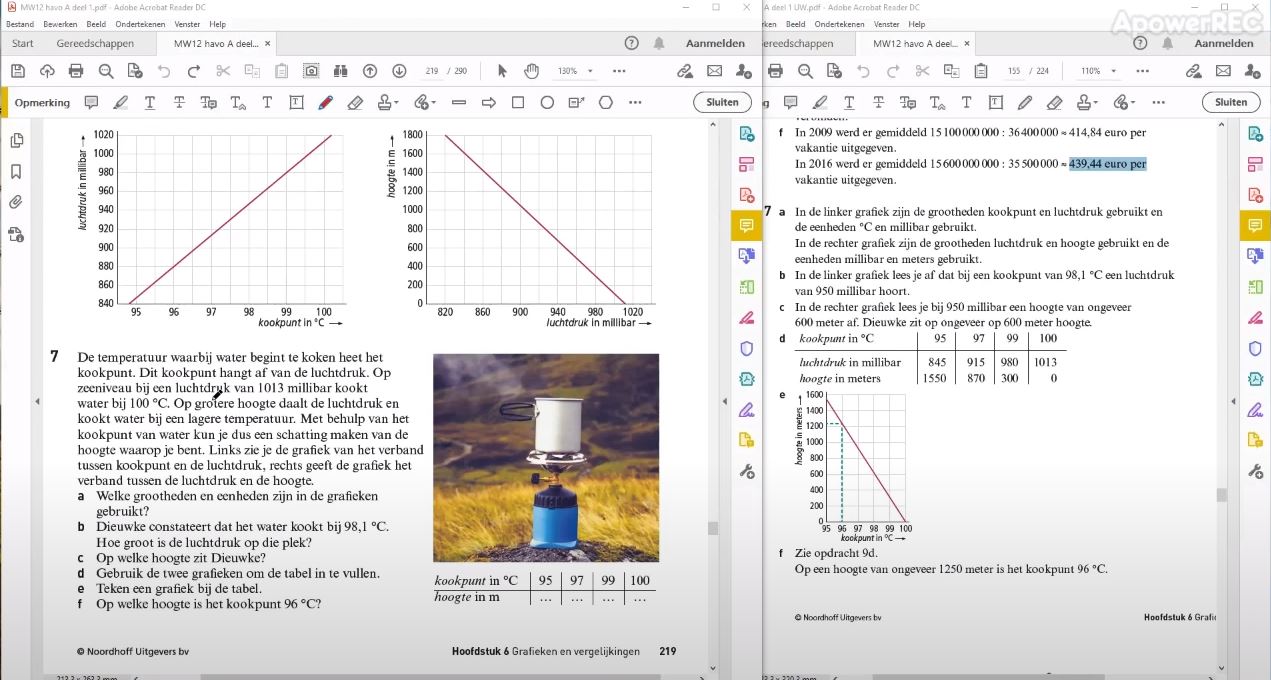Screen dimensions: 1271x680
Task: Click Sluiten on left comment toolbar
Action: coord(722,102)
